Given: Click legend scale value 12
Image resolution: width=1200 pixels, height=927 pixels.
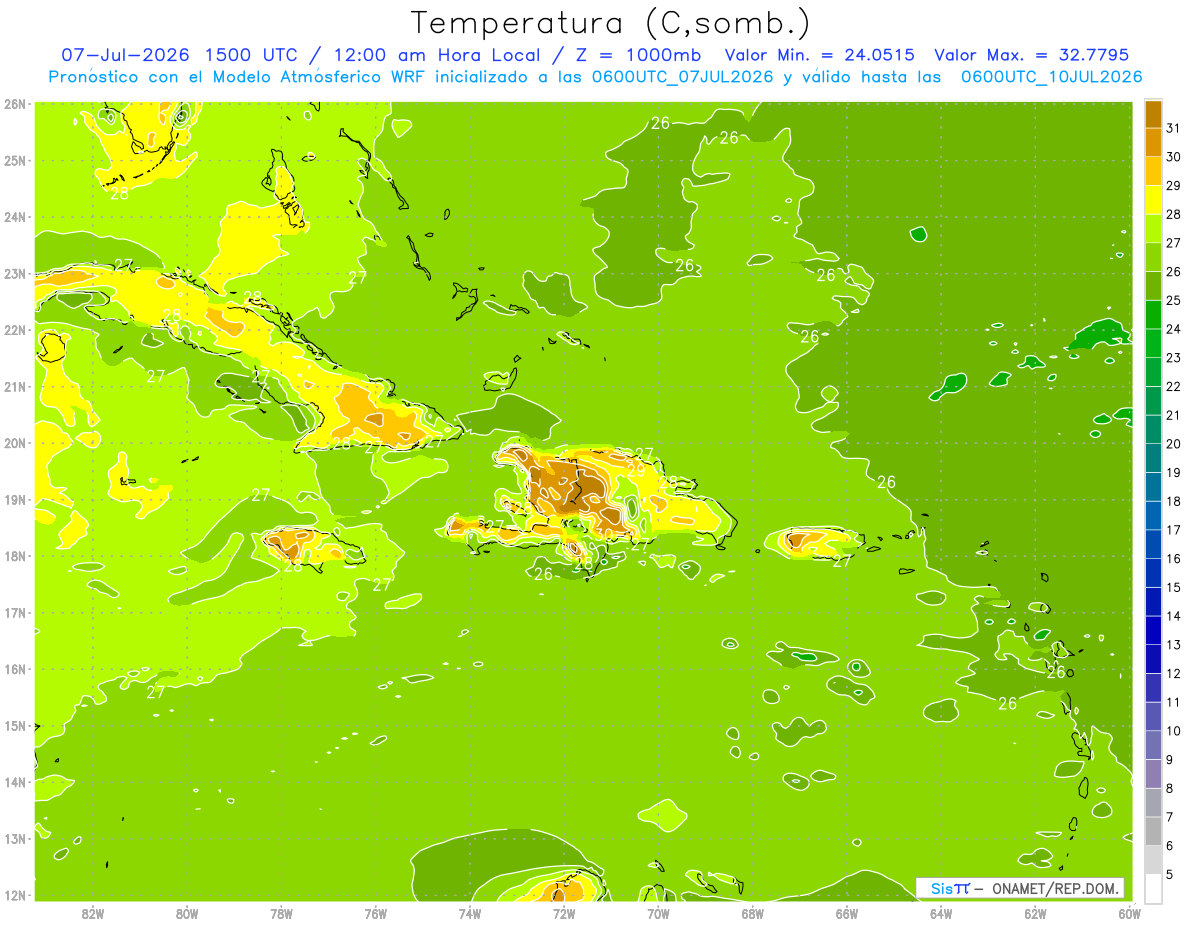Looking at the screenshot, I should point(1173,674).
